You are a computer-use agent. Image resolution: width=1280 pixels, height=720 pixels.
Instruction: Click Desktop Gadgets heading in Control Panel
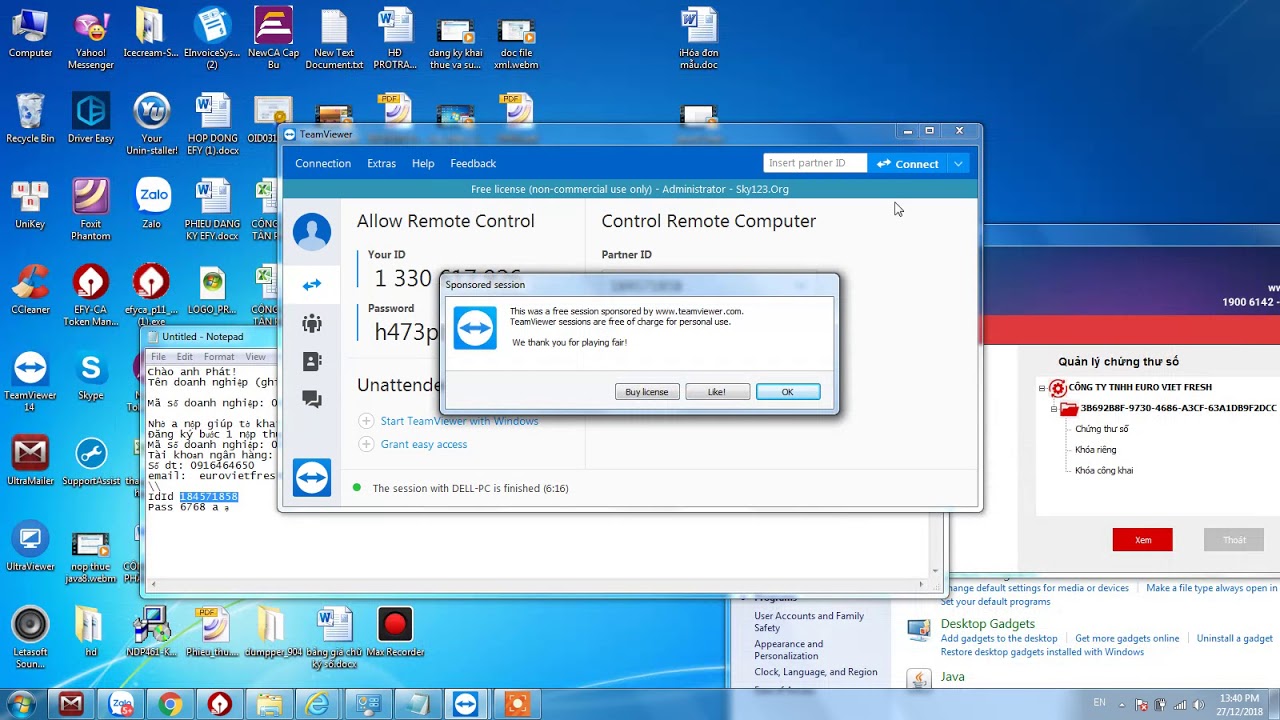(987, 623)
